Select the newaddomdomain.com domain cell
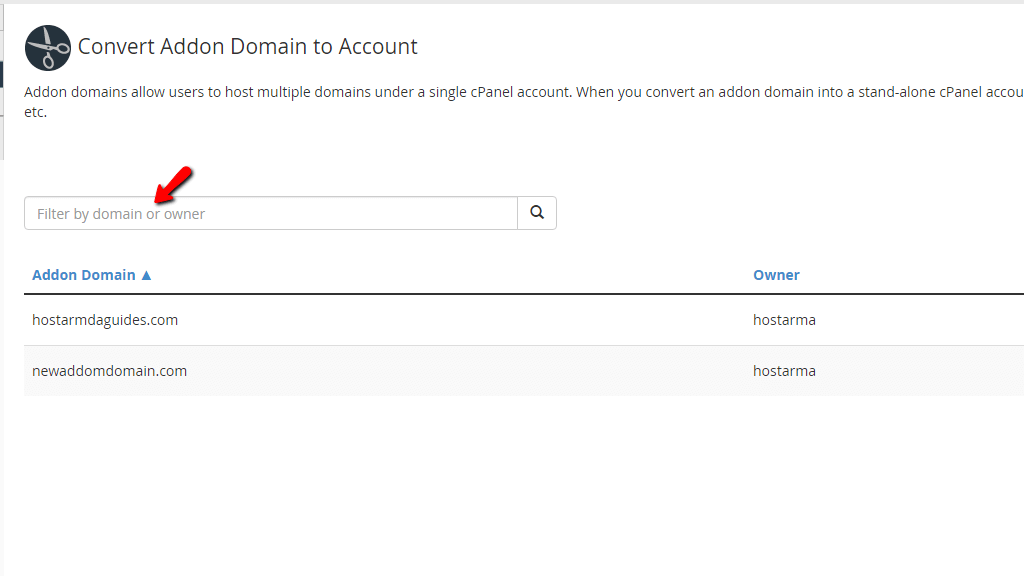This screenshot has height=576, width=1024. tap(110, 371)
